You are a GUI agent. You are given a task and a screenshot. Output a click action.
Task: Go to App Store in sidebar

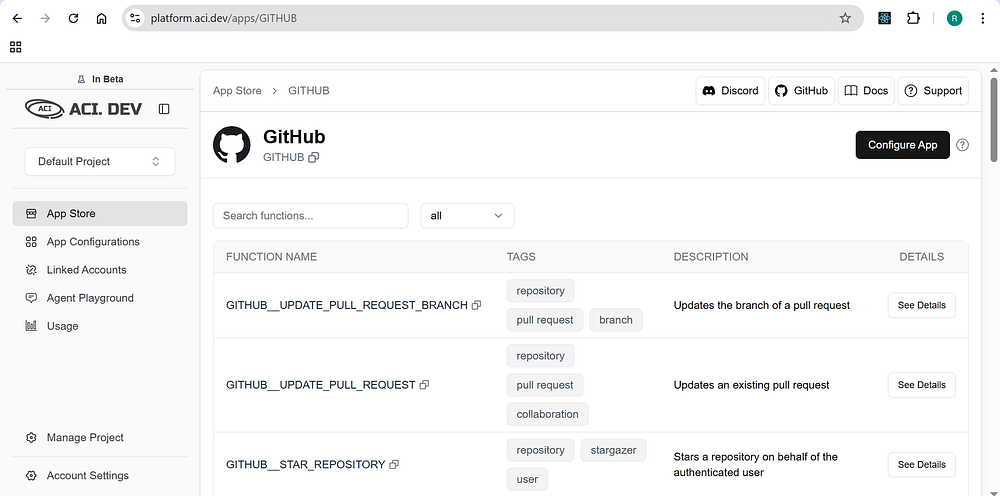(100, 214)
